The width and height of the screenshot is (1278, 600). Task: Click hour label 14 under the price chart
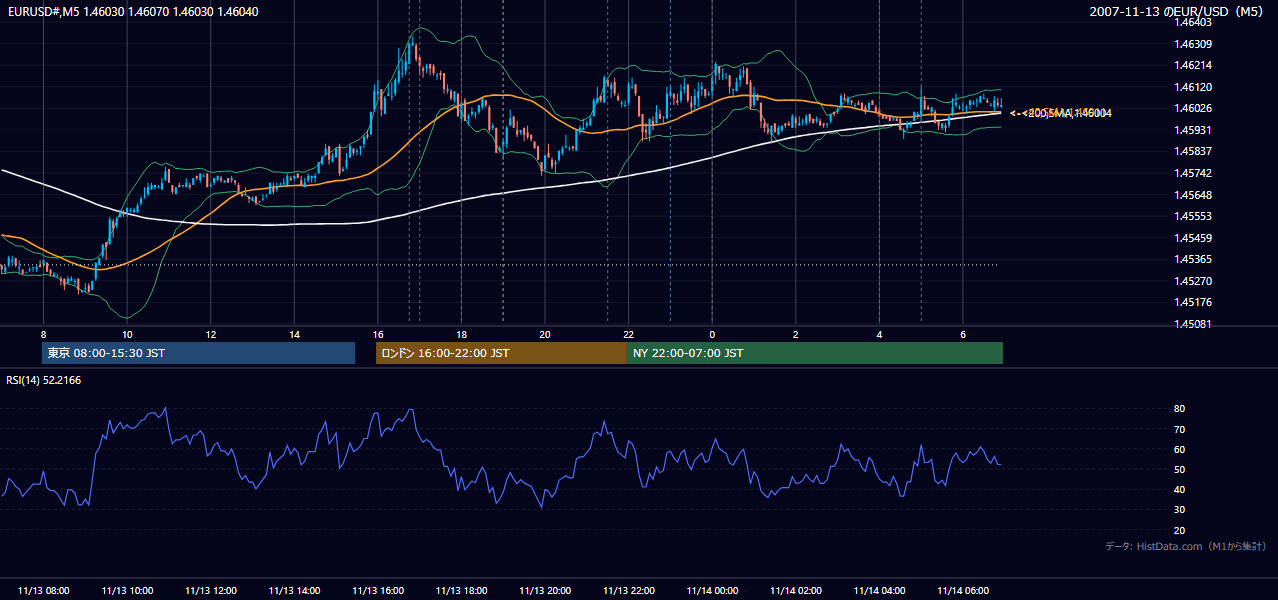point(294,334)
